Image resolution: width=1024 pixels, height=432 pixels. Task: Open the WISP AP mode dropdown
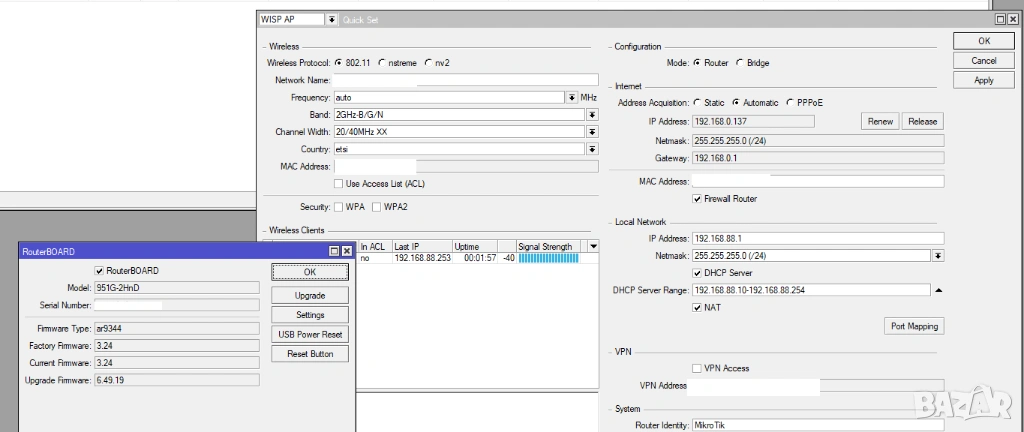pyautogui.click(x=332, y=20)
